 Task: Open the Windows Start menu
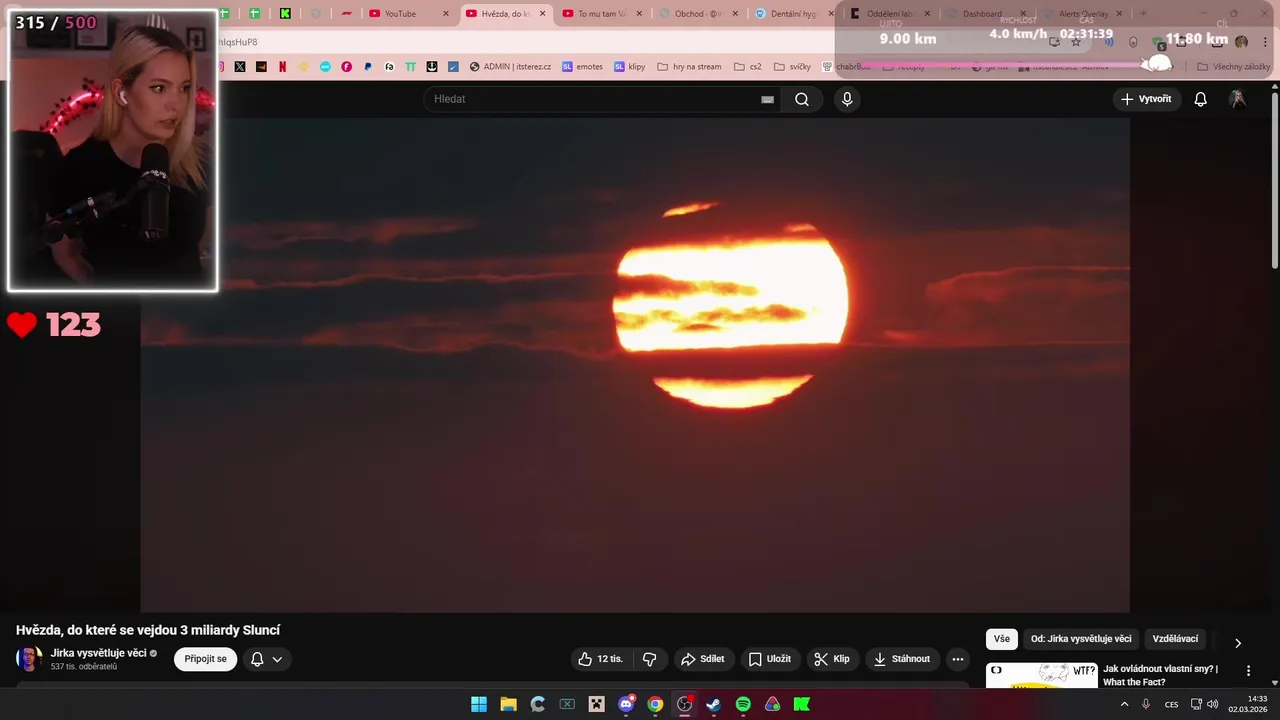point(479,704)
